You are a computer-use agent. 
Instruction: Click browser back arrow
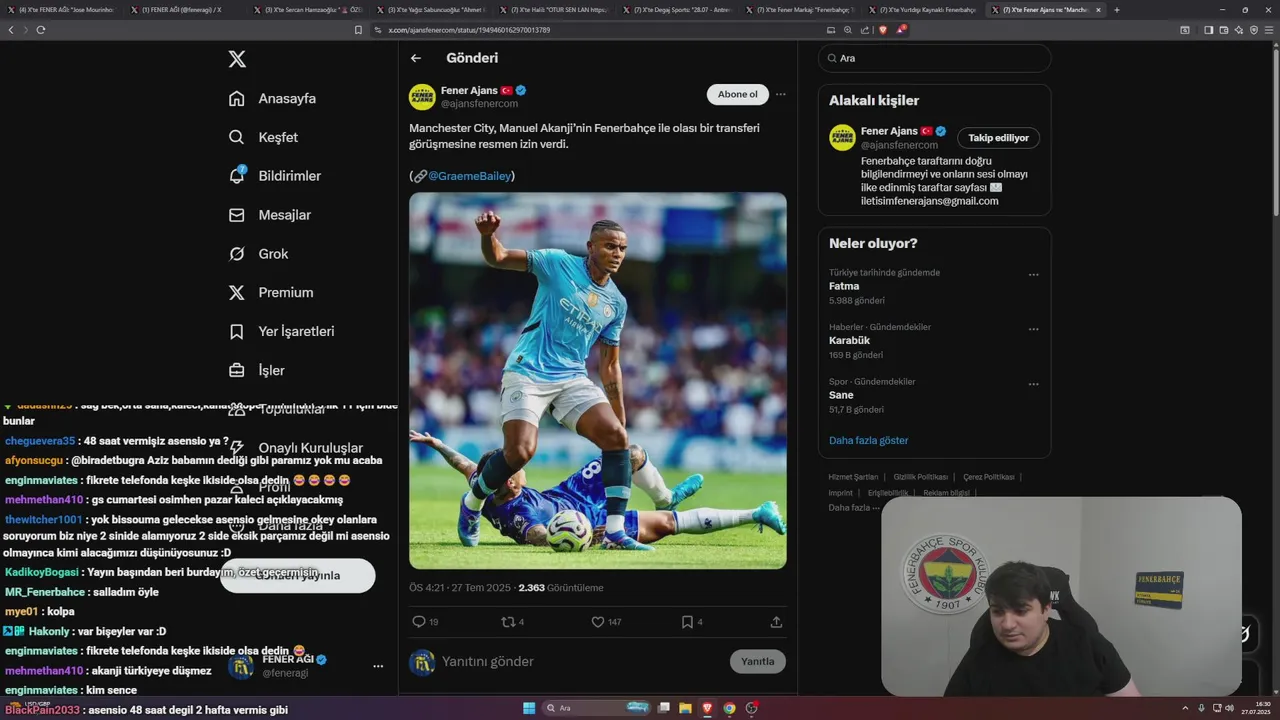11,30
